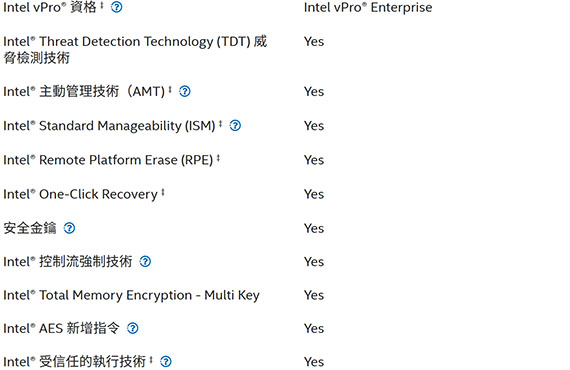570x370 pixels.
Task: Click help icon for 控制流強制技術
Action: click(x=145, y=262)
